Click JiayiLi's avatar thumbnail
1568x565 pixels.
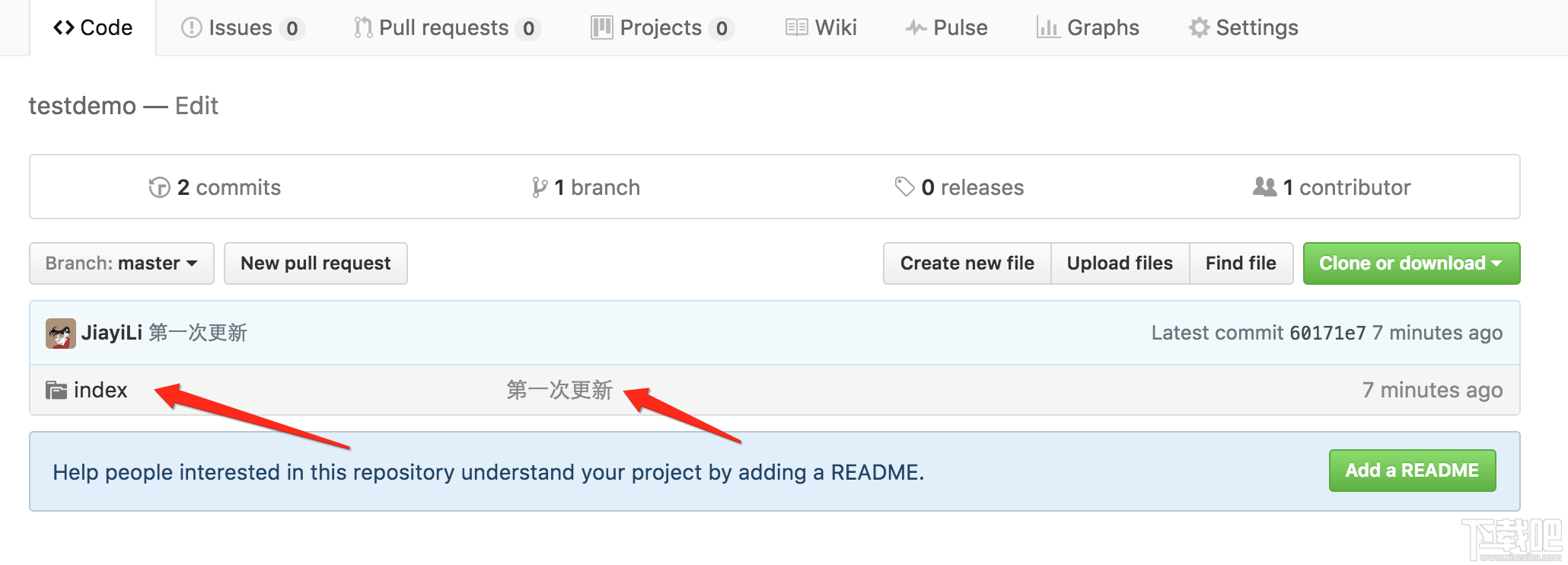(61, 334)
